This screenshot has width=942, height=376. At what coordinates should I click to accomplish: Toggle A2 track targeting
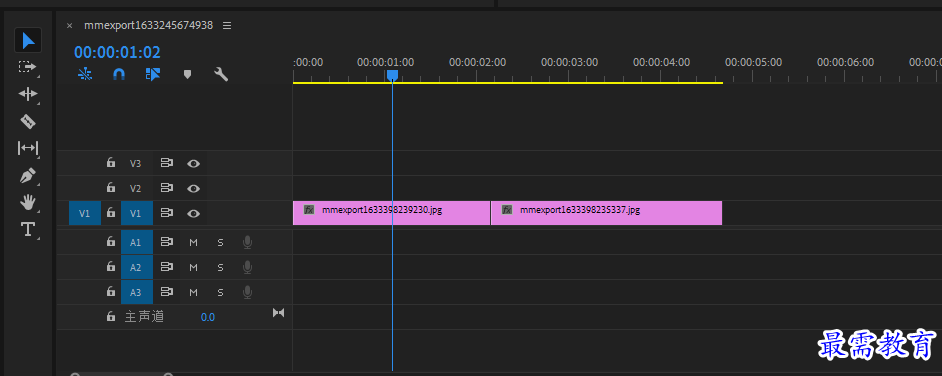(136, 267)
